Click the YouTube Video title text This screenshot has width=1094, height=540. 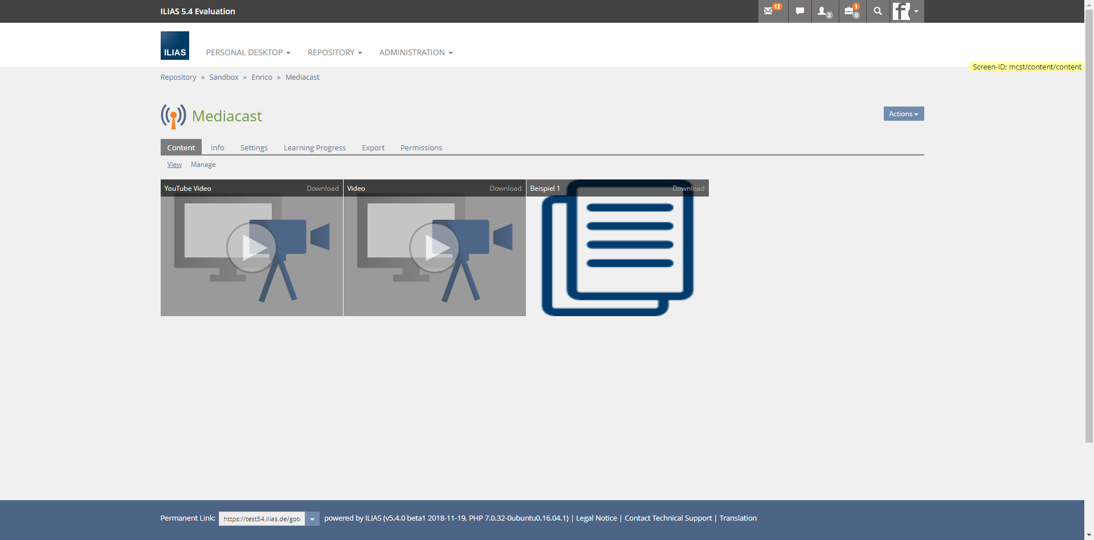point(188,188)
